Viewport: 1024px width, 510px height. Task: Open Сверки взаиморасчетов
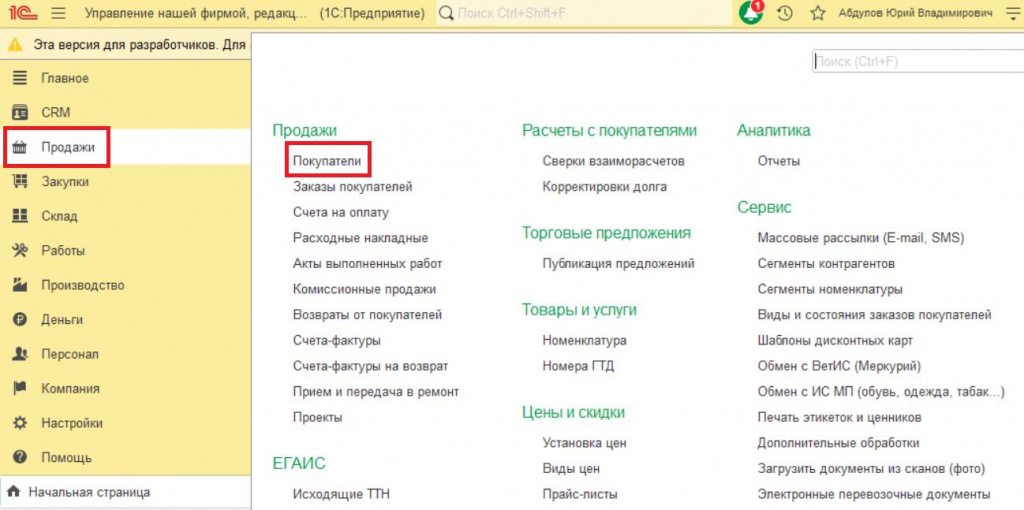pyautogui.click(x=613, y=161)
